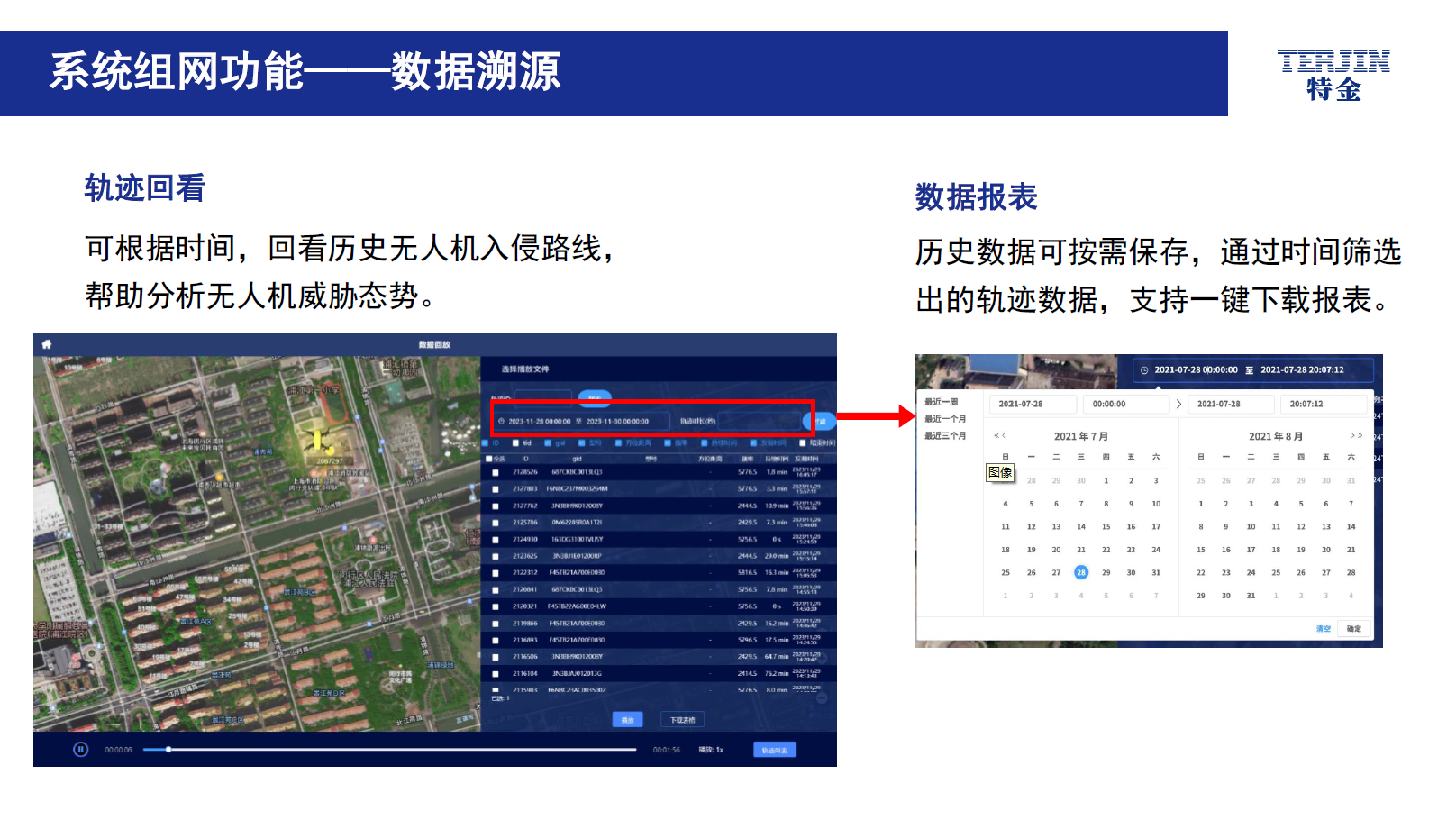Go to previous month with single-left arrow
Screen dimensions: 1456x820
pos(1004,435)
